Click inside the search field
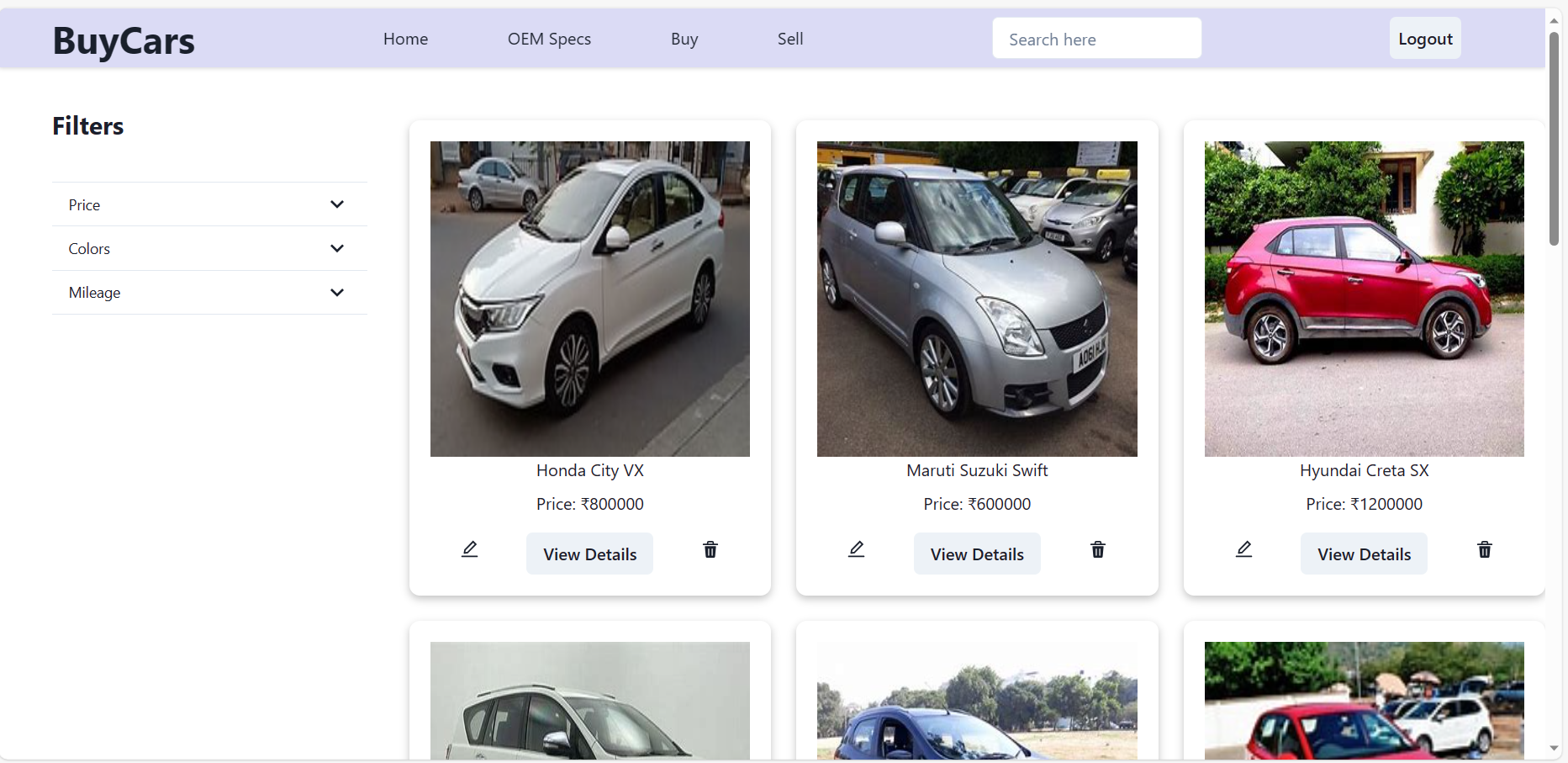 pos(1096,38)
